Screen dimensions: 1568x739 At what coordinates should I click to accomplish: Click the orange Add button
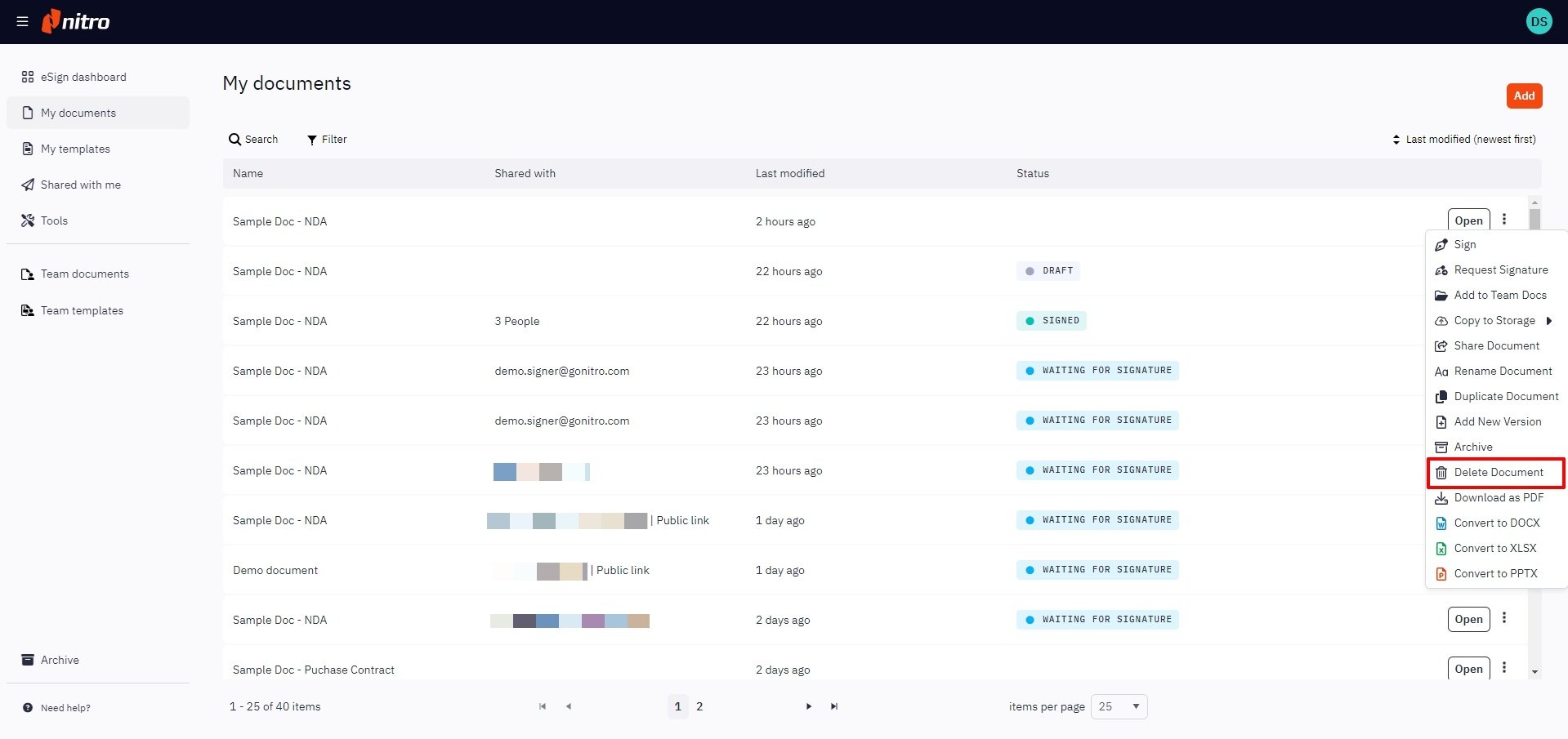point(1523,96)
